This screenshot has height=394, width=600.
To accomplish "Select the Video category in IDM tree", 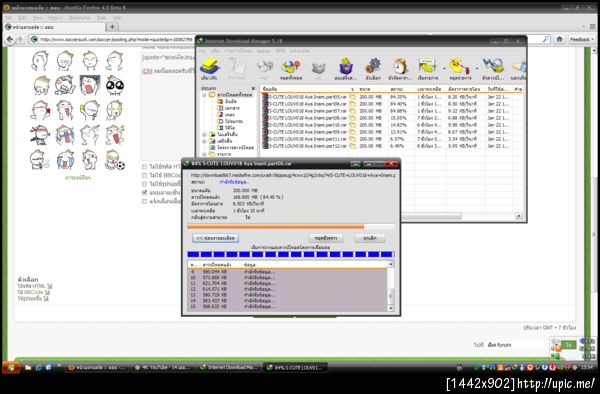I will (x=227, y=128).
